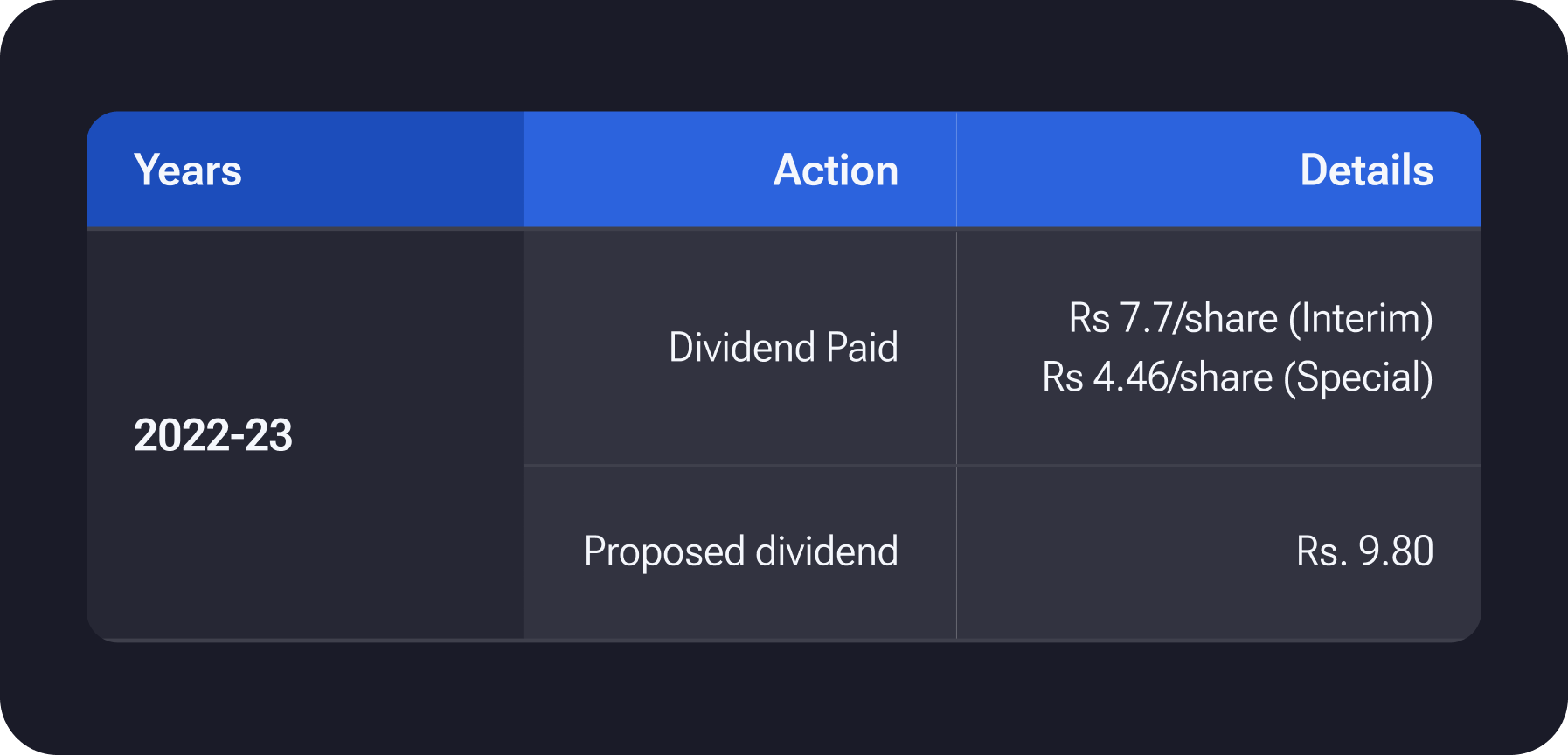
Task: Click the "Years" column header
Action: click(188, 170)
